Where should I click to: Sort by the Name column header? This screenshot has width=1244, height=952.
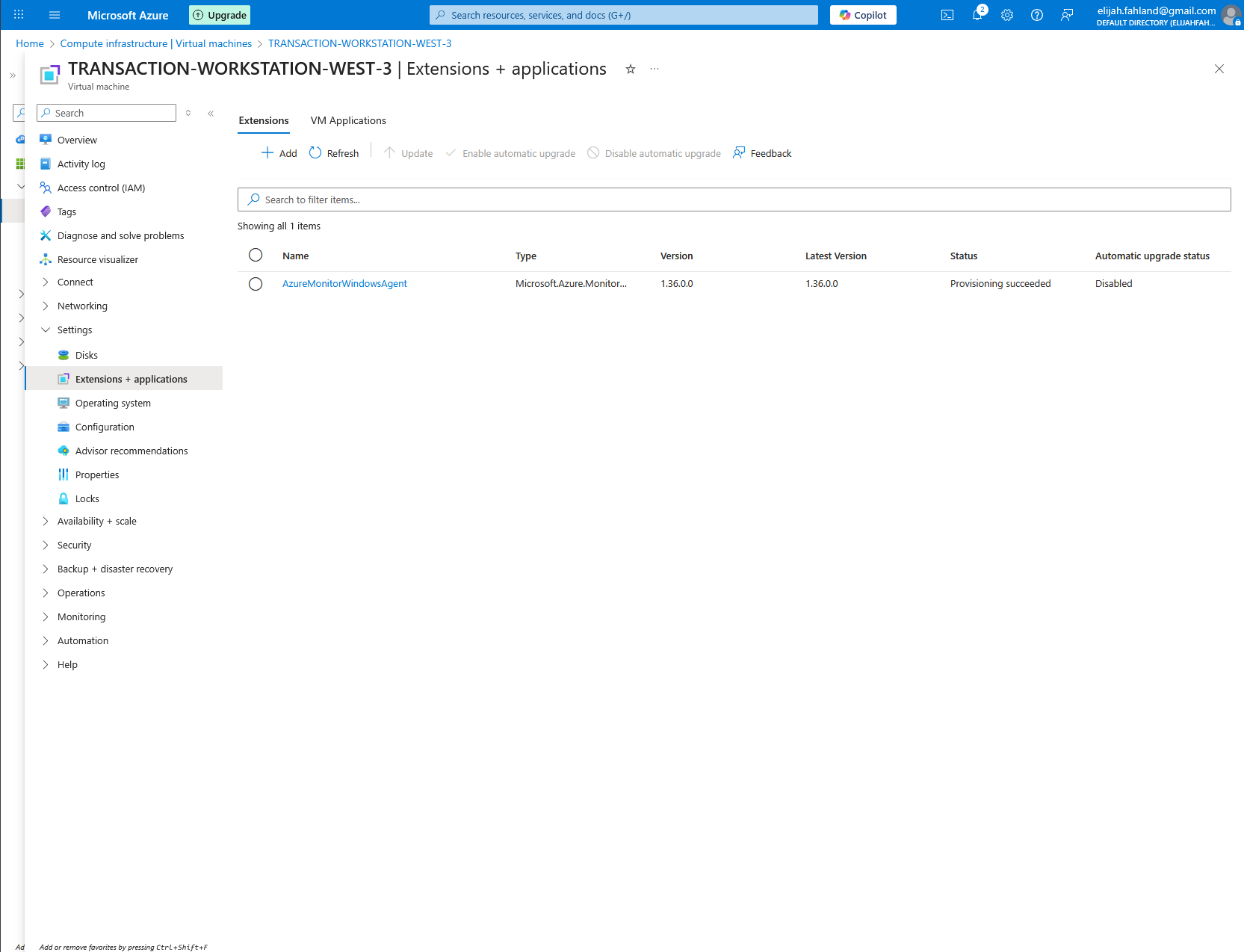[296, 256]
